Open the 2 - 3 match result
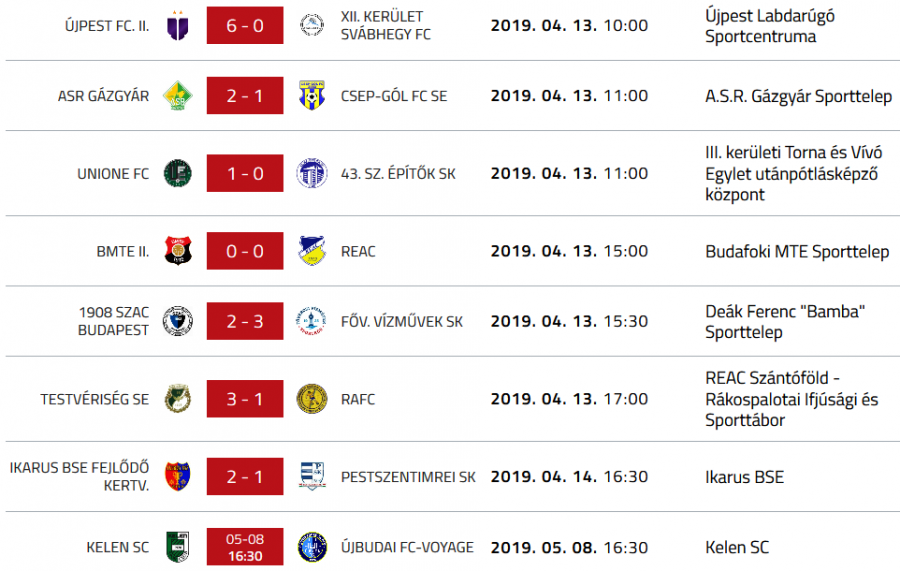The height and width of the screenshot is (571, 900). click(x=245, y=321)
